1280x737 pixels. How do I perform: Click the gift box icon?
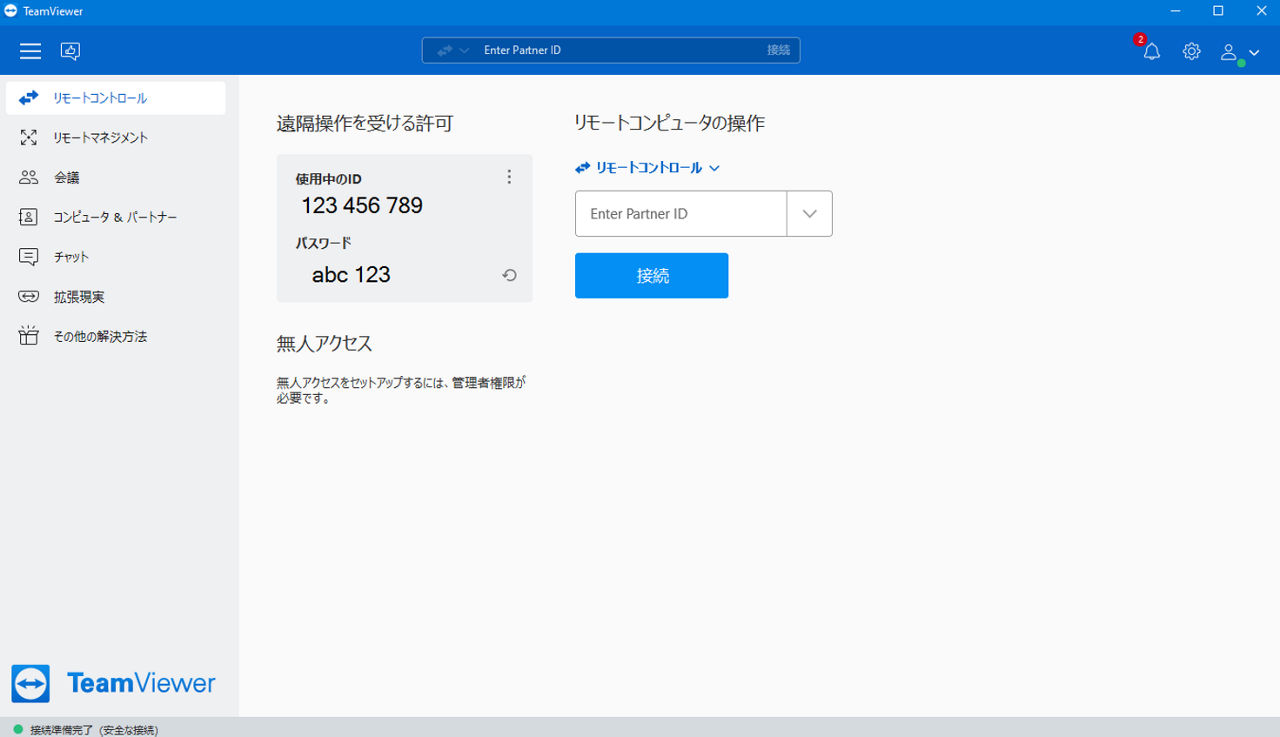[x=28, y=336]
